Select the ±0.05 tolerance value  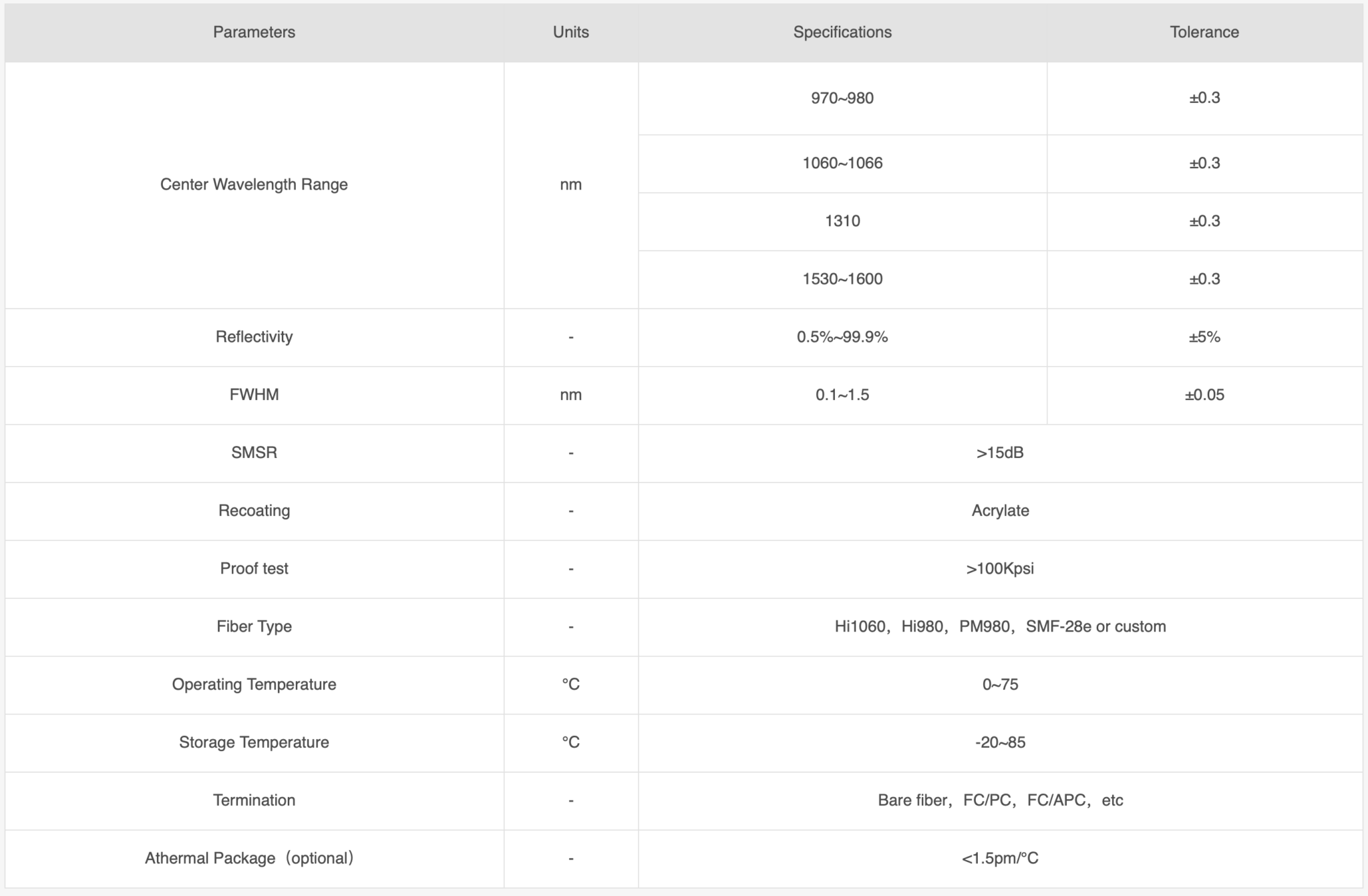point(1204,395)
